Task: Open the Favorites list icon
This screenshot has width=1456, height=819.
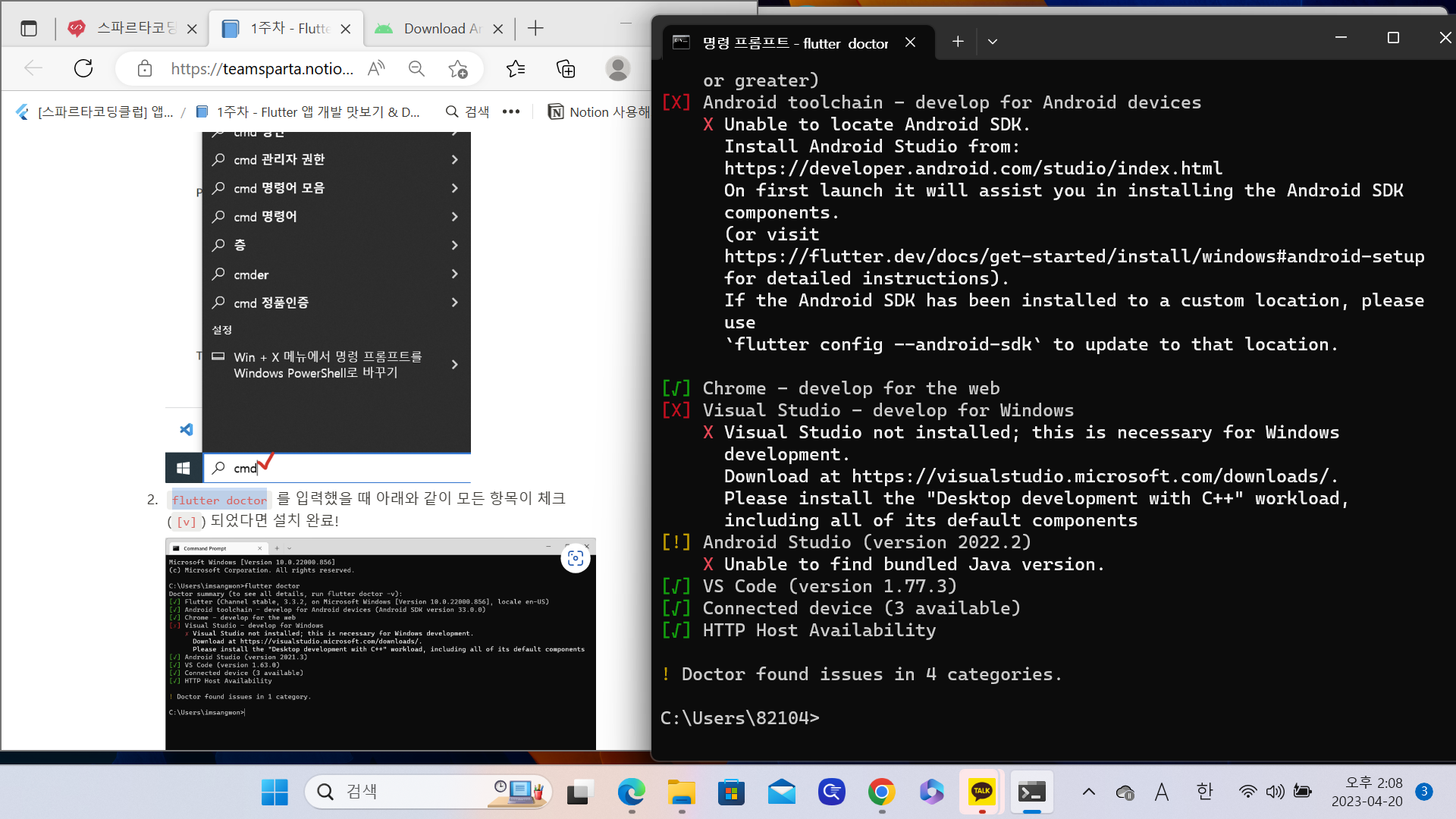Action: [x=516, y=69]
